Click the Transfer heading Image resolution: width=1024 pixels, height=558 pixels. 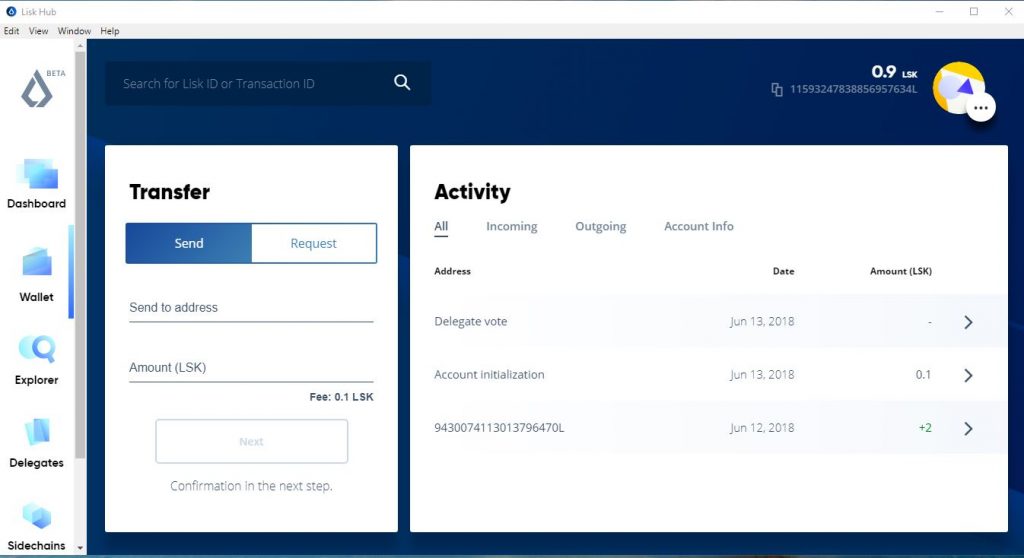170,192
